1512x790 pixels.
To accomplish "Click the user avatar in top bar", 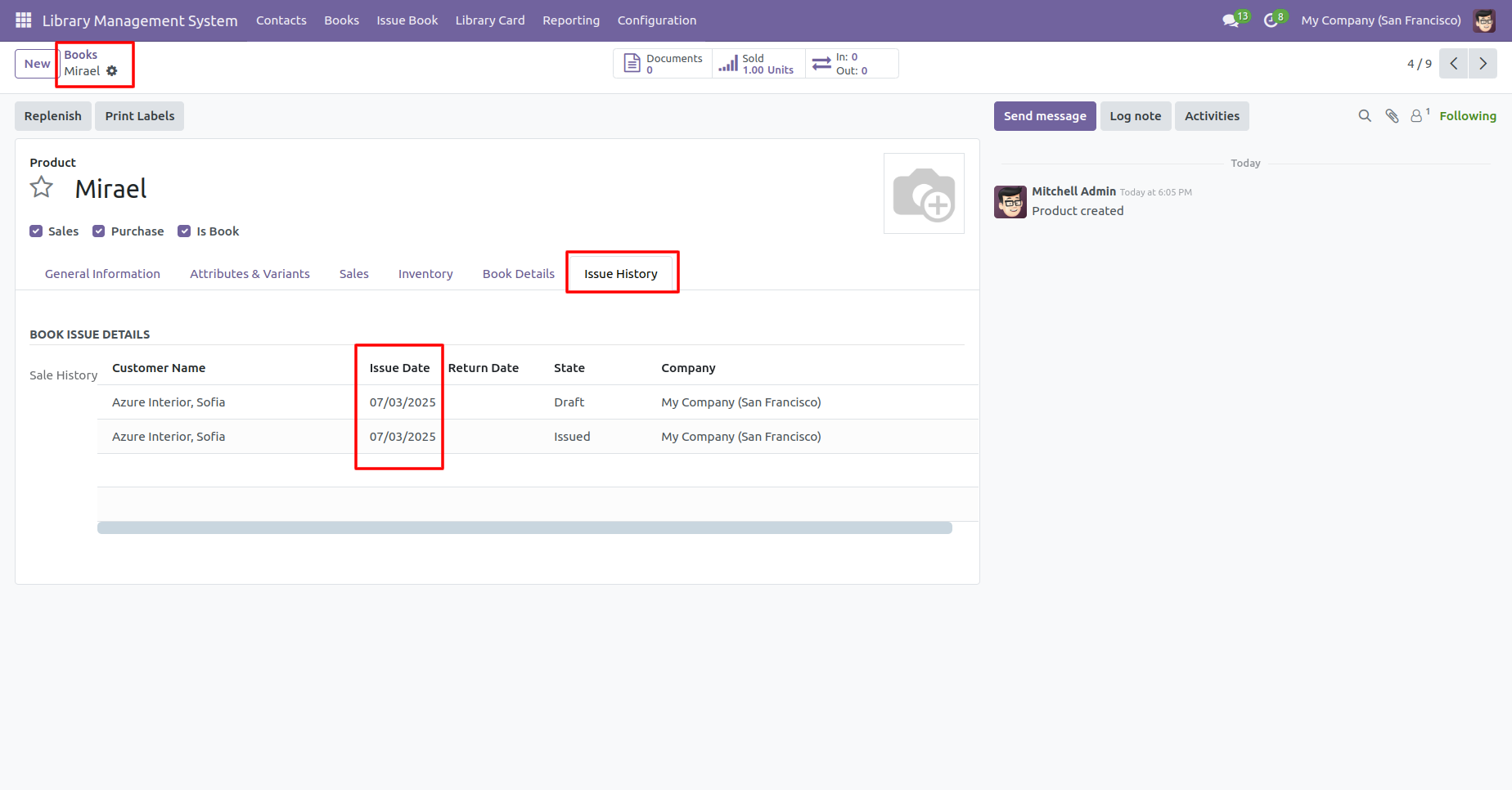I will point(1484,20).
